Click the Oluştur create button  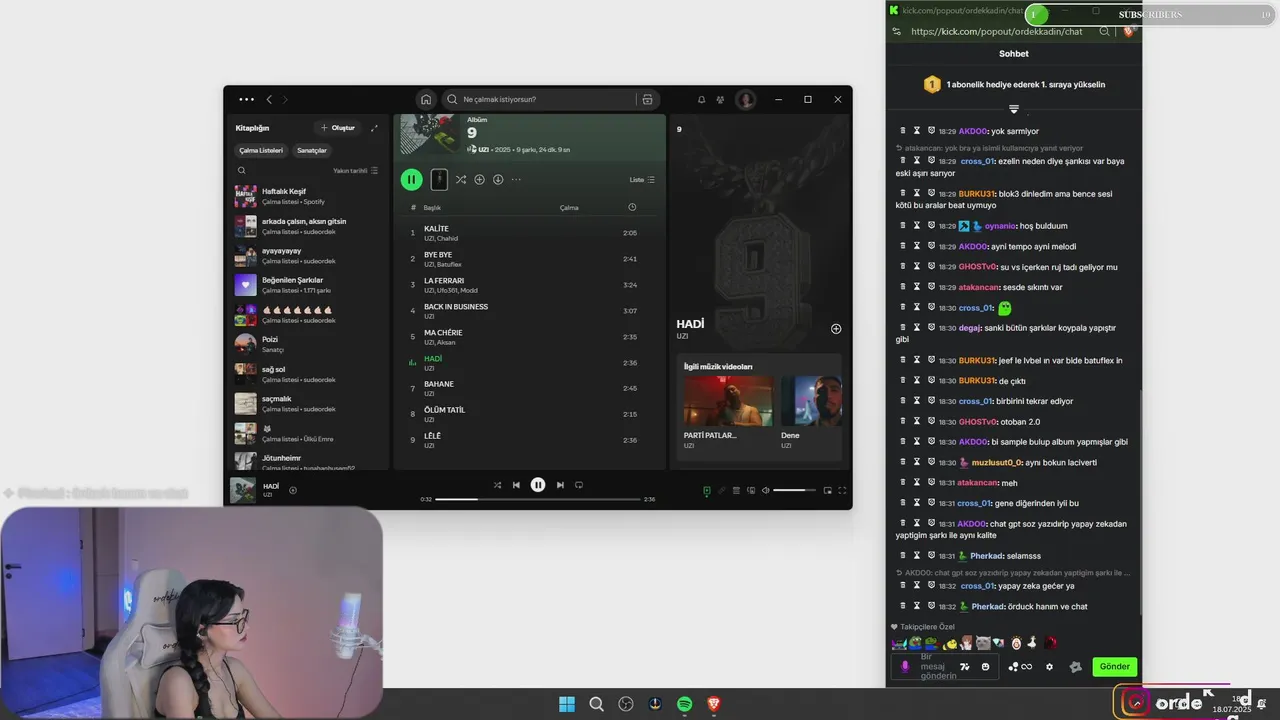[x=337, y=128]
